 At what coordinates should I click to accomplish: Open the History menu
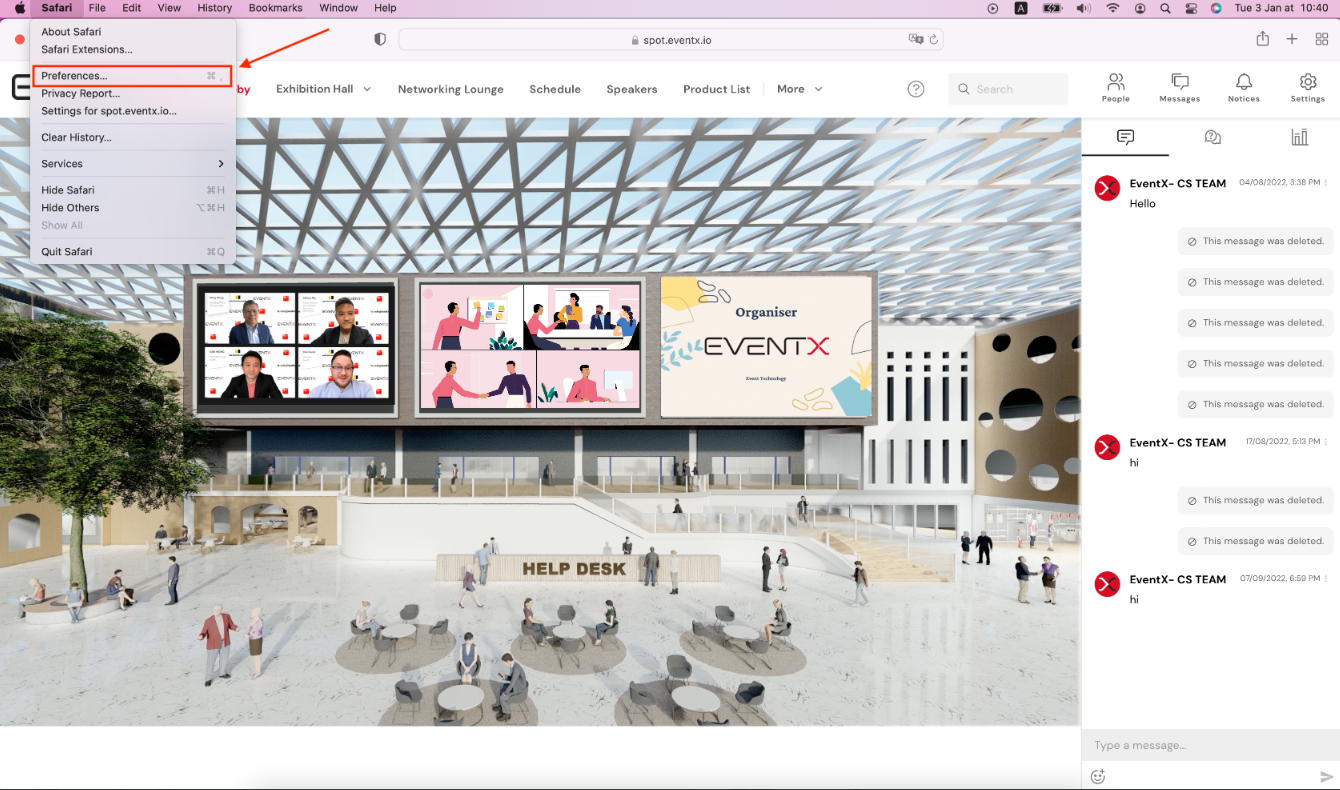(x=214, y=8)
